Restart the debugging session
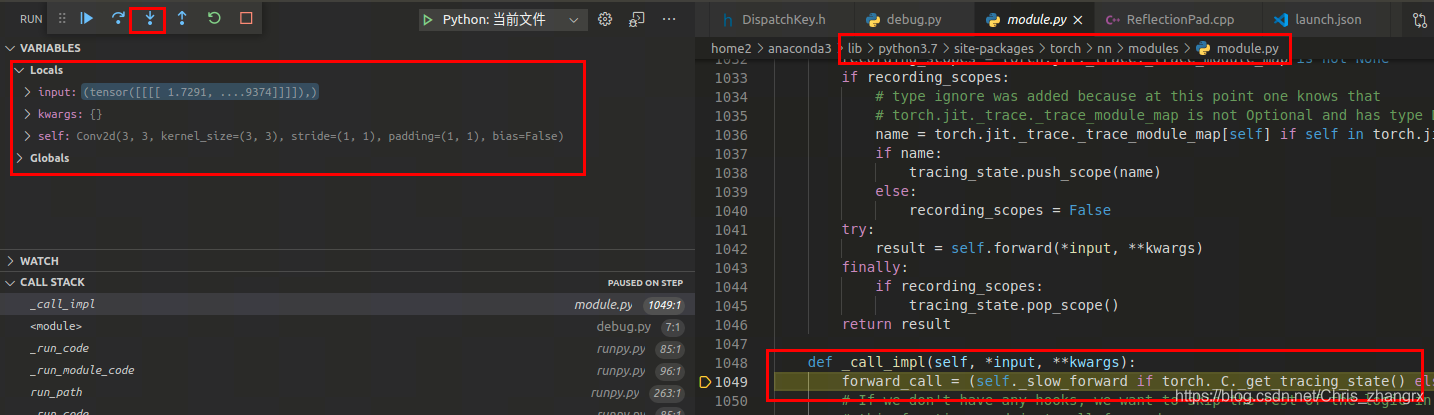This screenshot has width=1434, height=415. click(213, 18)
